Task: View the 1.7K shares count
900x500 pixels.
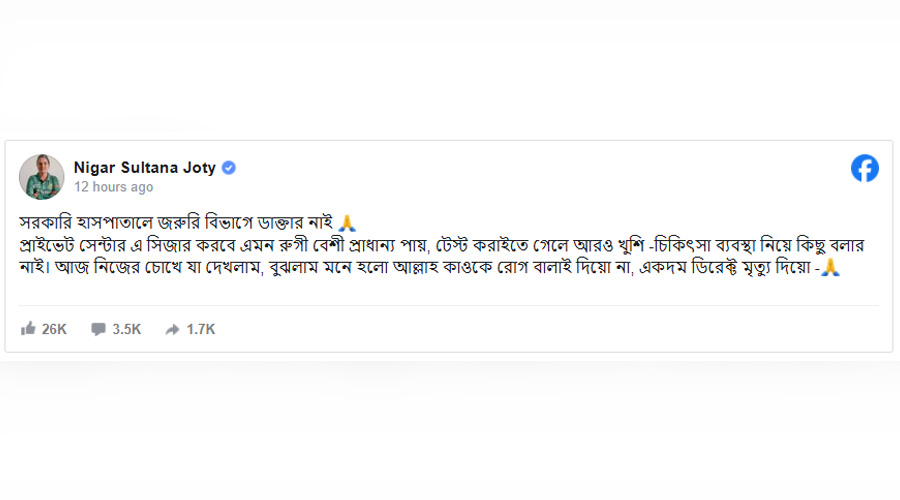Action: click(x=200, y=328)
